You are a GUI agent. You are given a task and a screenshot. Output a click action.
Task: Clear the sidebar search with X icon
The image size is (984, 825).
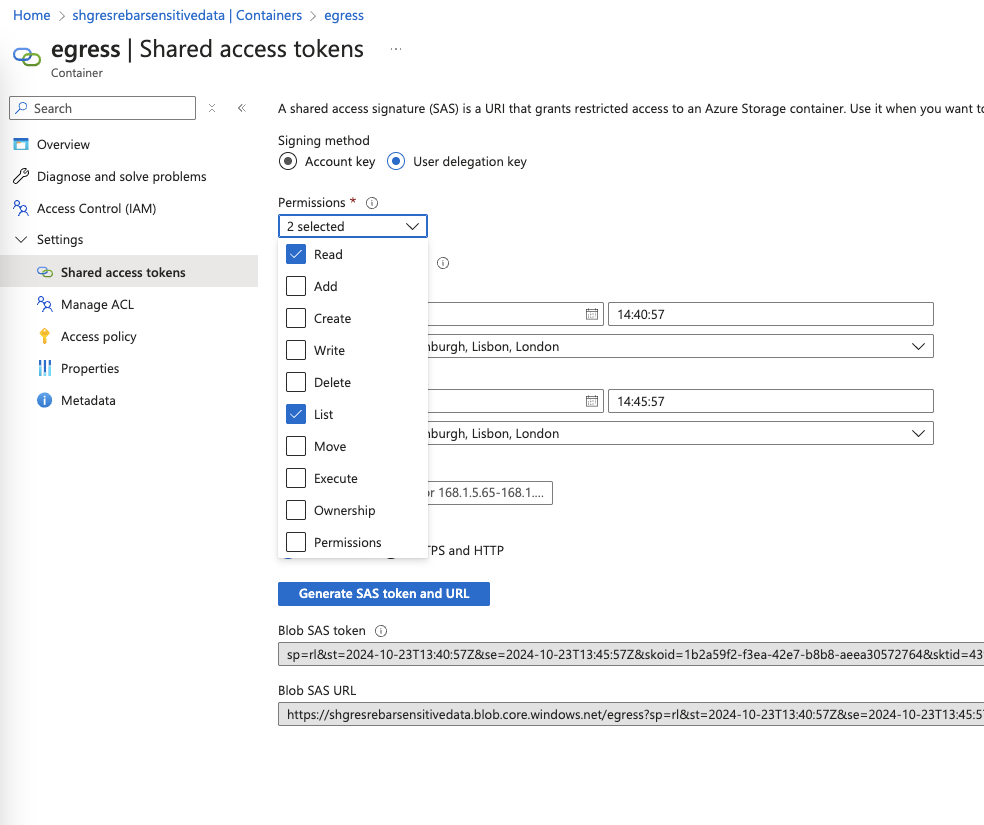212,108
